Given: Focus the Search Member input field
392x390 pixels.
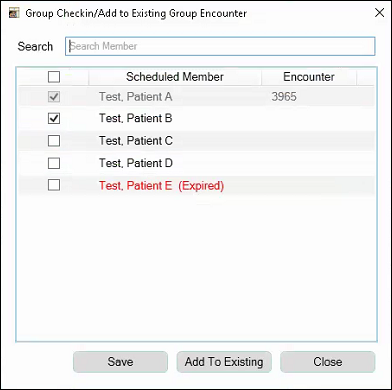Looking at the screenshot, I should coord(220,46).
